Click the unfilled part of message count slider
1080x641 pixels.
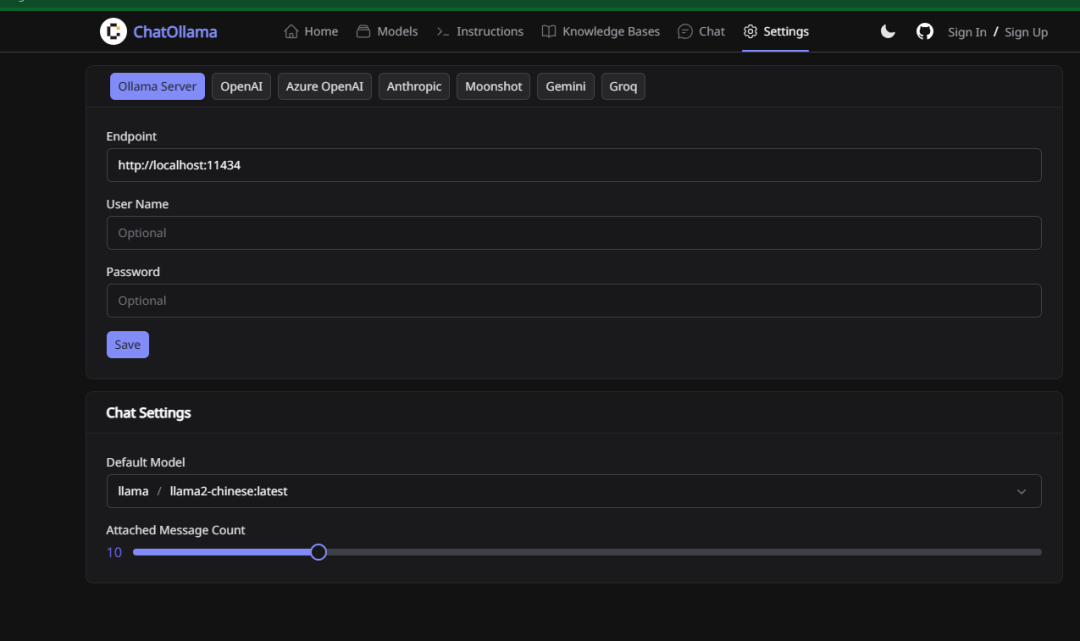tap(684, 552)
